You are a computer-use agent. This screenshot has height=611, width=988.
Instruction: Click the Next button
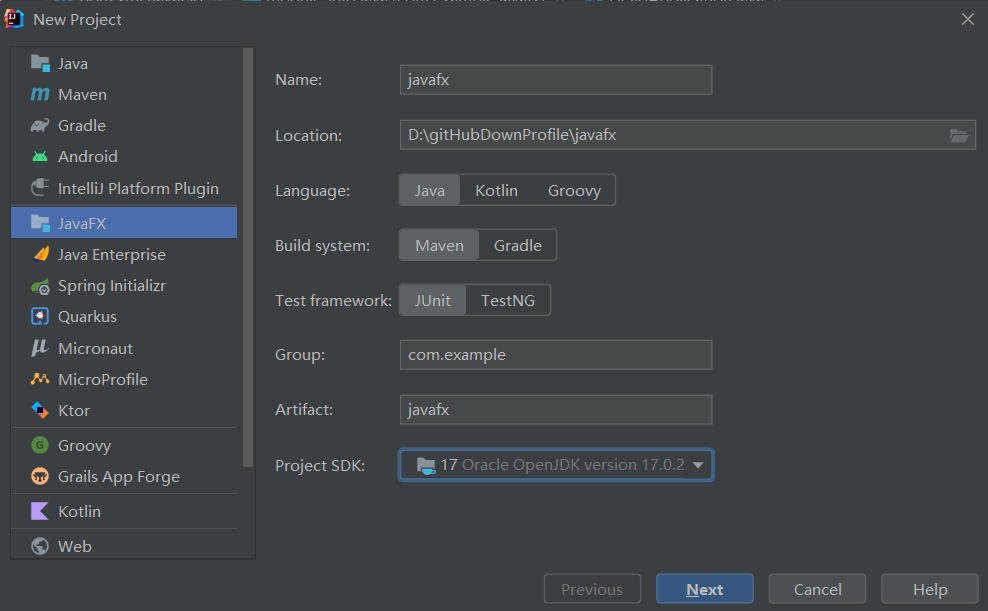click(x=704, y=589)
